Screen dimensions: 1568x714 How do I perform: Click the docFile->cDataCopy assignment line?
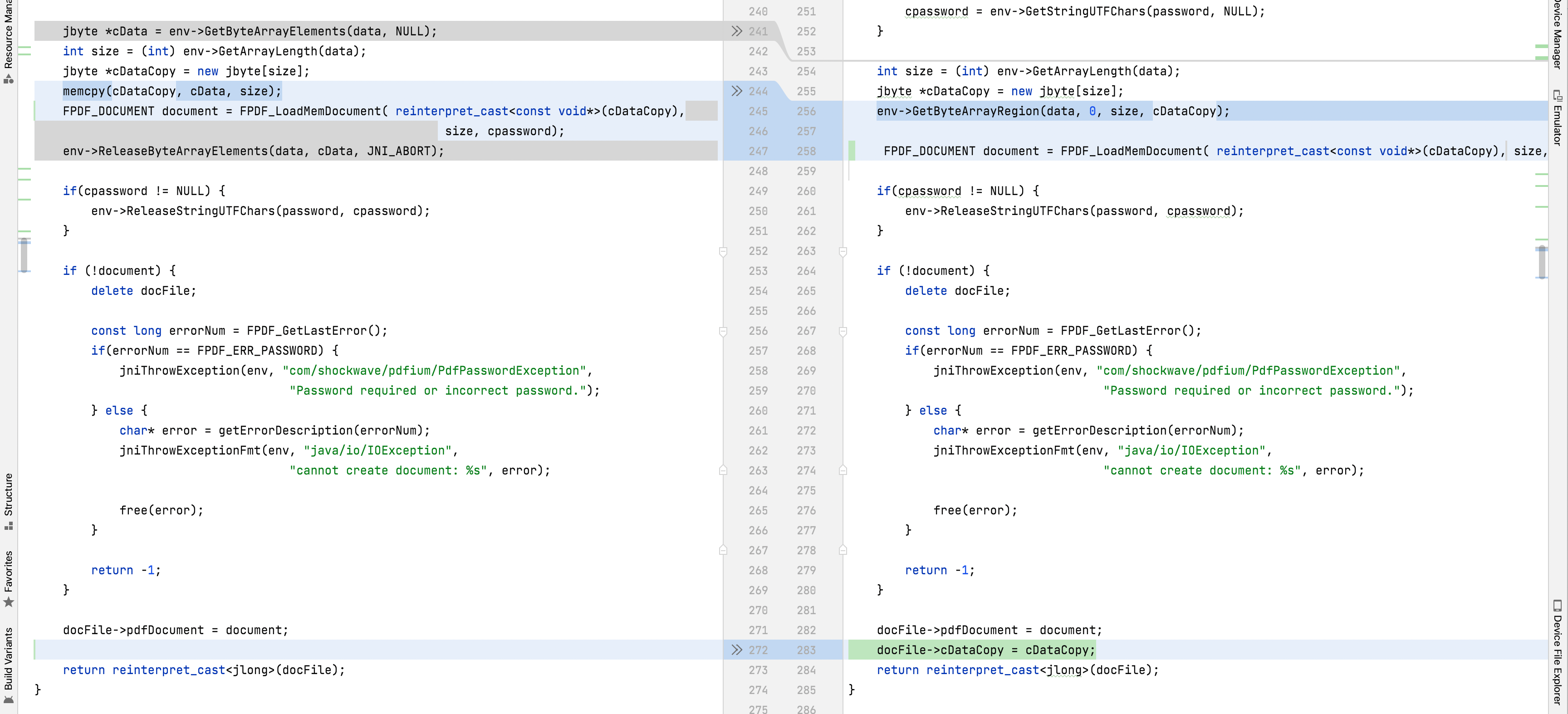[985, 650]
